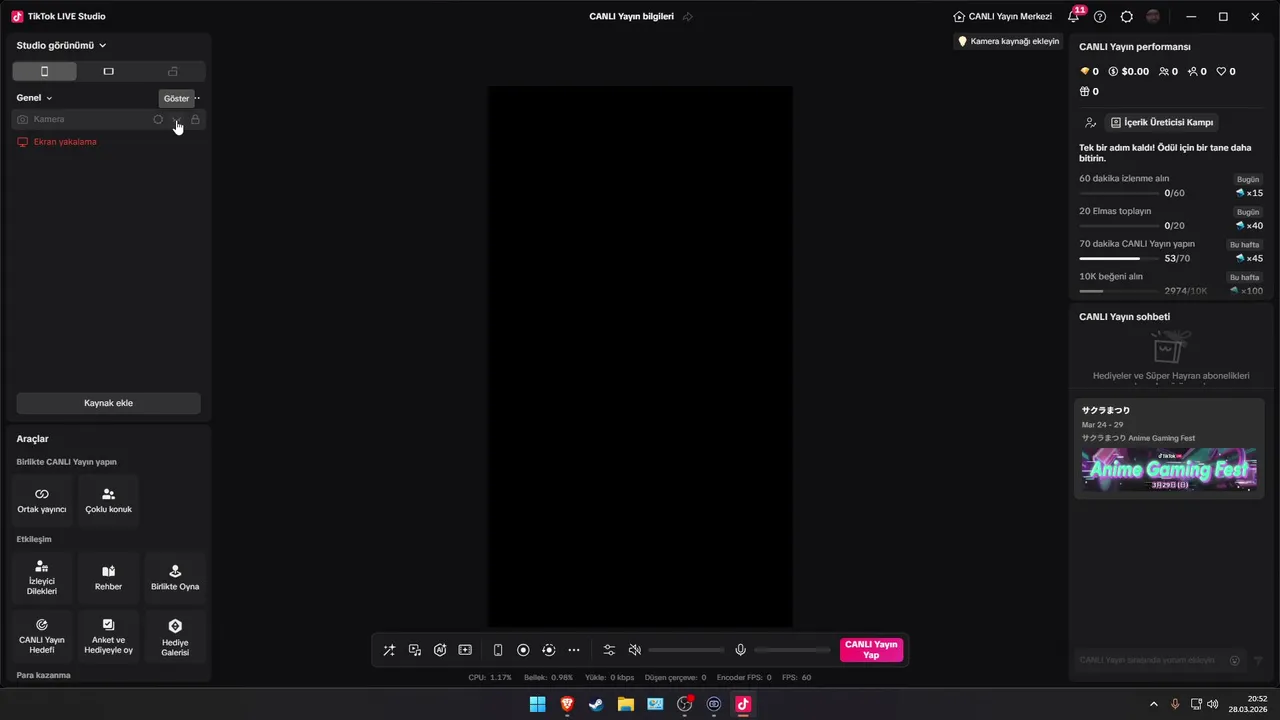Open Anket ve Hediyeyle oy tool
1280x720 pixels.
[108, 636]
